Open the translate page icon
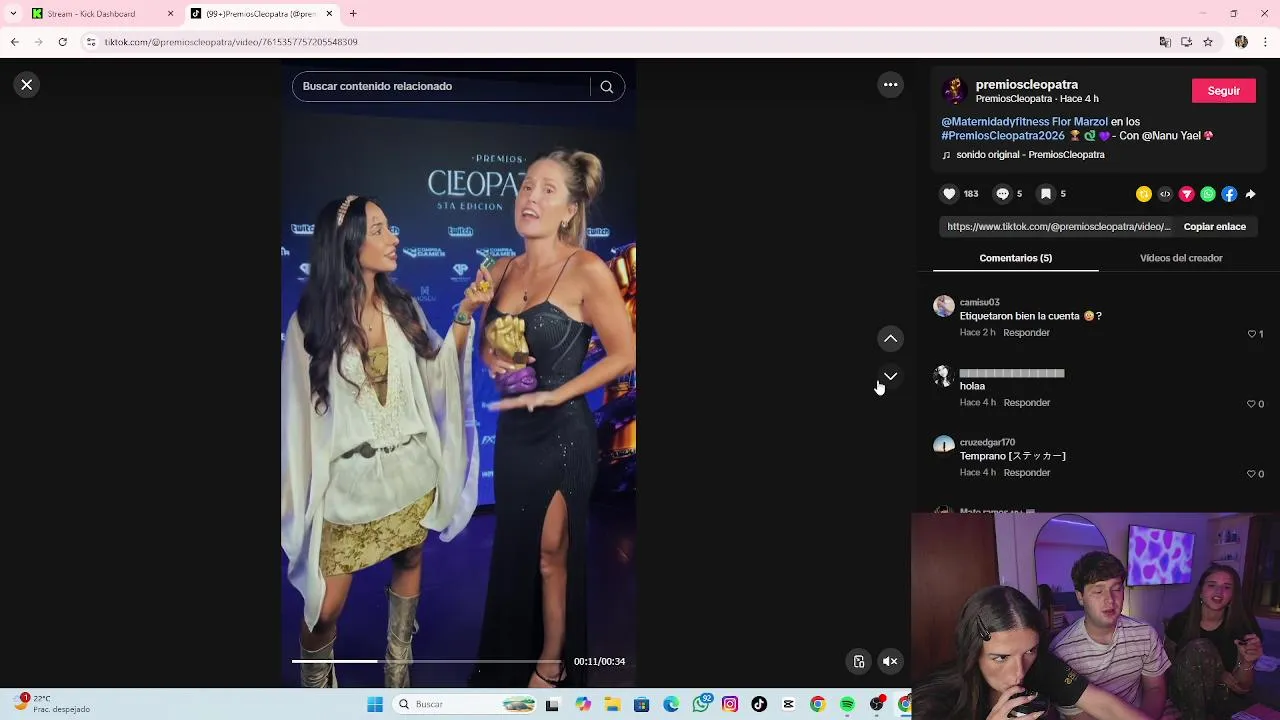Image resolution: width=1280 pixels, height=720 pixels. (1165, 42)
